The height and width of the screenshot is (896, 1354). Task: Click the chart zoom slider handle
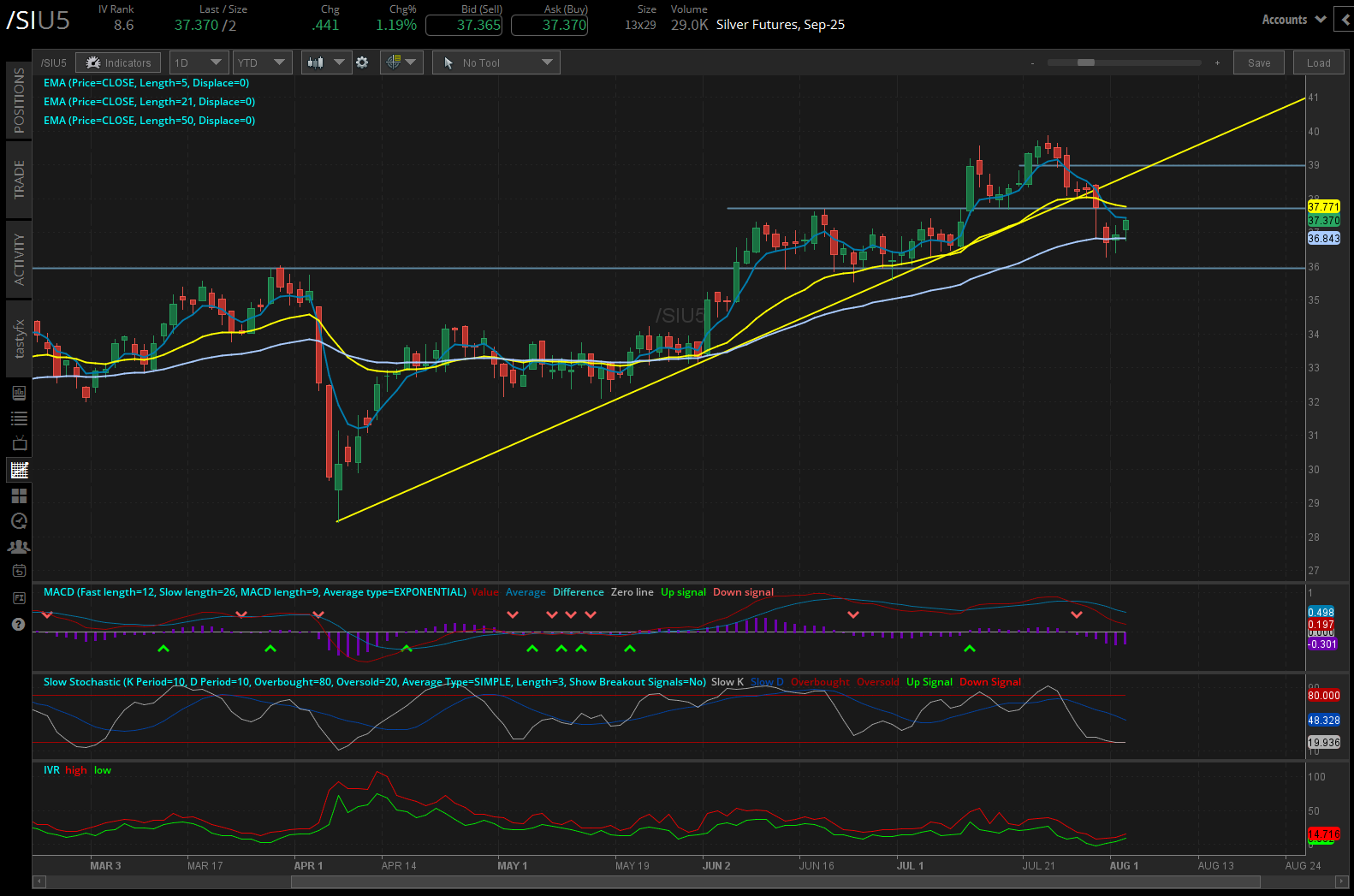[1085, 62]
